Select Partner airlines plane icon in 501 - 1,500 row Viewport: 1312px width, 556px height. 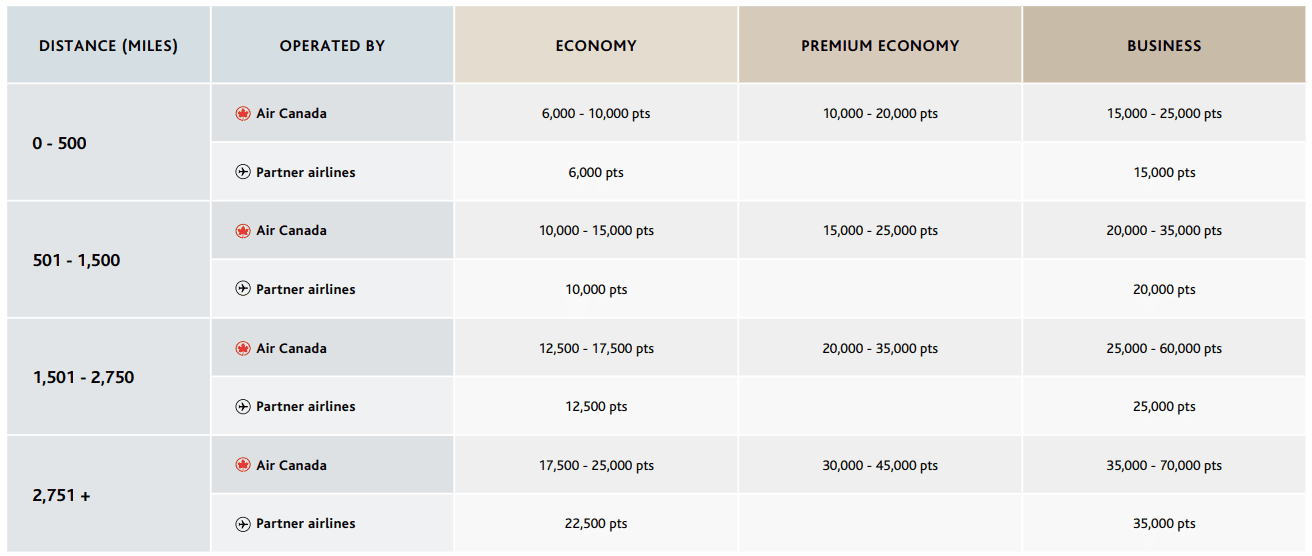(242, 289)
